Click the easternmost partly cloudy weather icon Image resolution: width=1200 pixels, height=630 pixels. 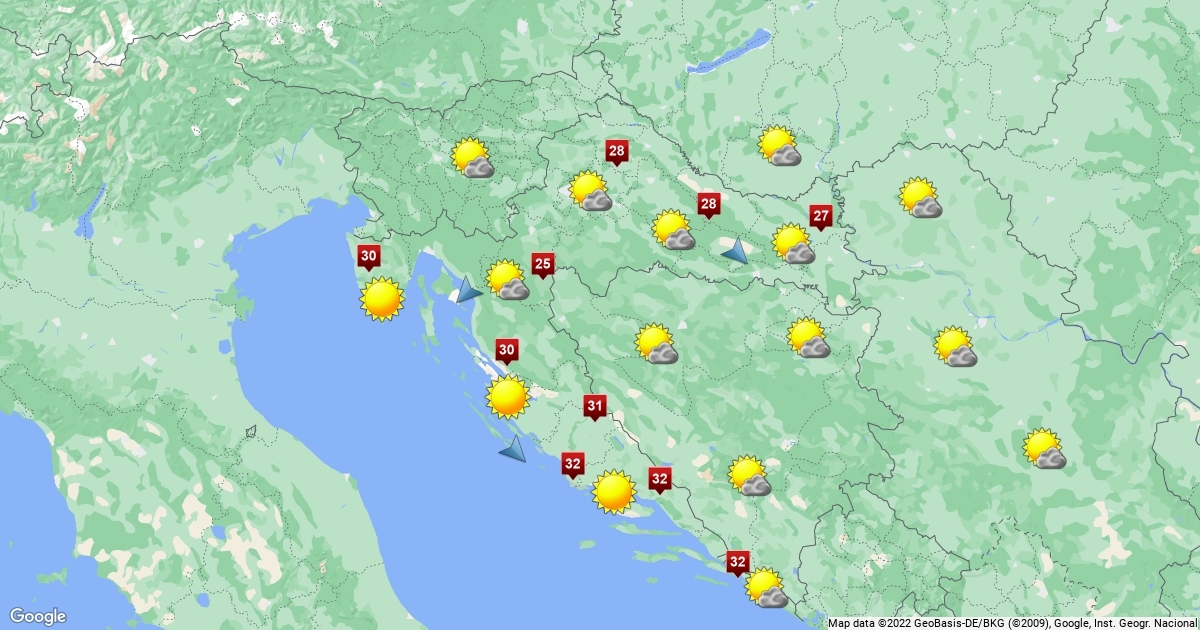tap(1045, 449)
